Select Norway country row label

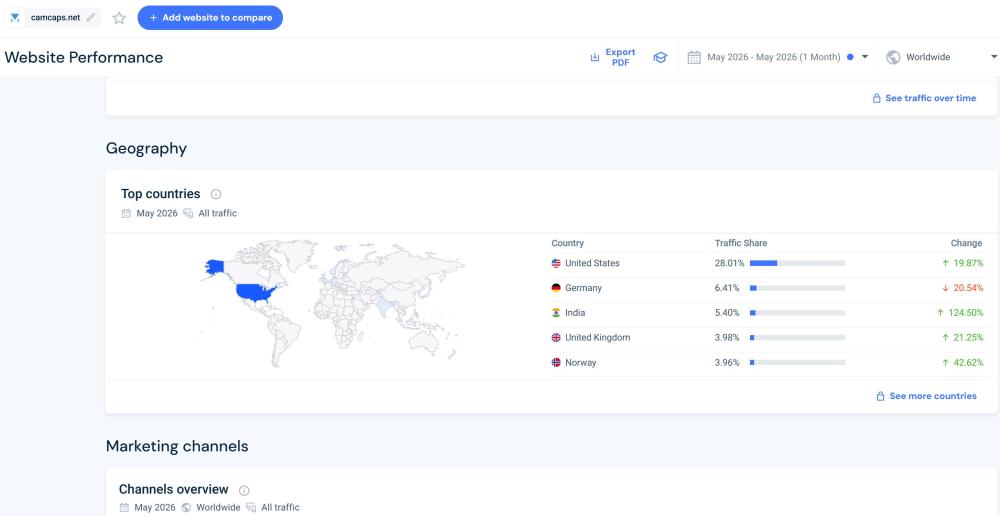(x=580, y=362)
